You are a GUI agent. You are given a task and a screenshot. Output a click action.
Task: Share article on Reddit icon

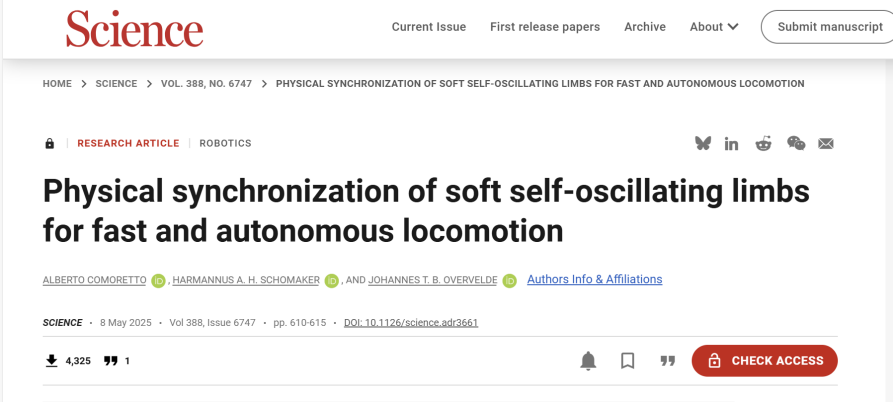(x=763, y=143)
